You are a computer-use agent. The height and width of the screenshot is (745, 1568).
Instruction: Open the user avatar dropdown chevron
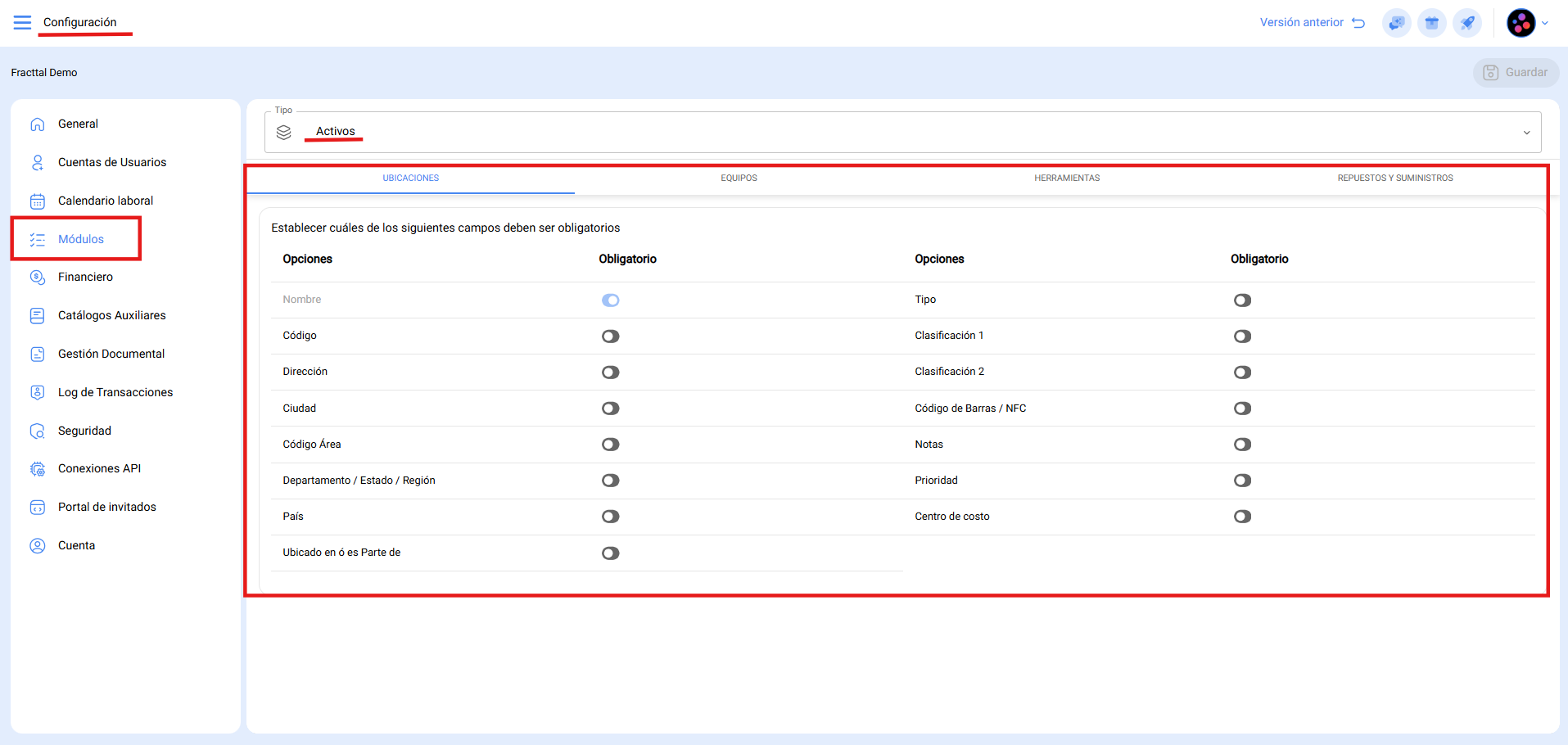pyautogui.click(x=1545, y=23)
